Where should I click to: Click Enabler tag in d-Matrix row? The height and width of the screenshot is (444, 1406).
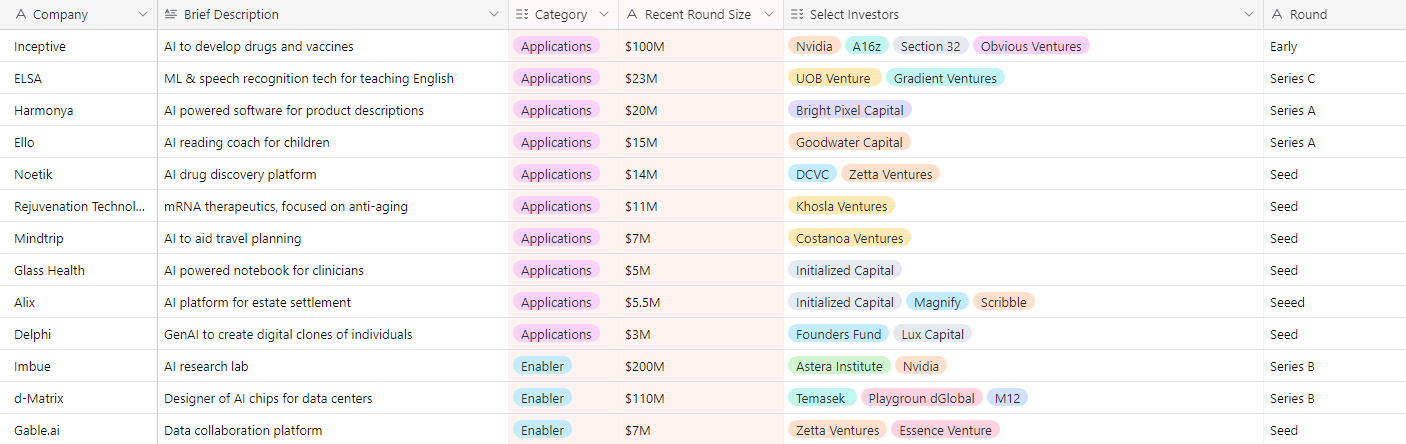[542, 398]
